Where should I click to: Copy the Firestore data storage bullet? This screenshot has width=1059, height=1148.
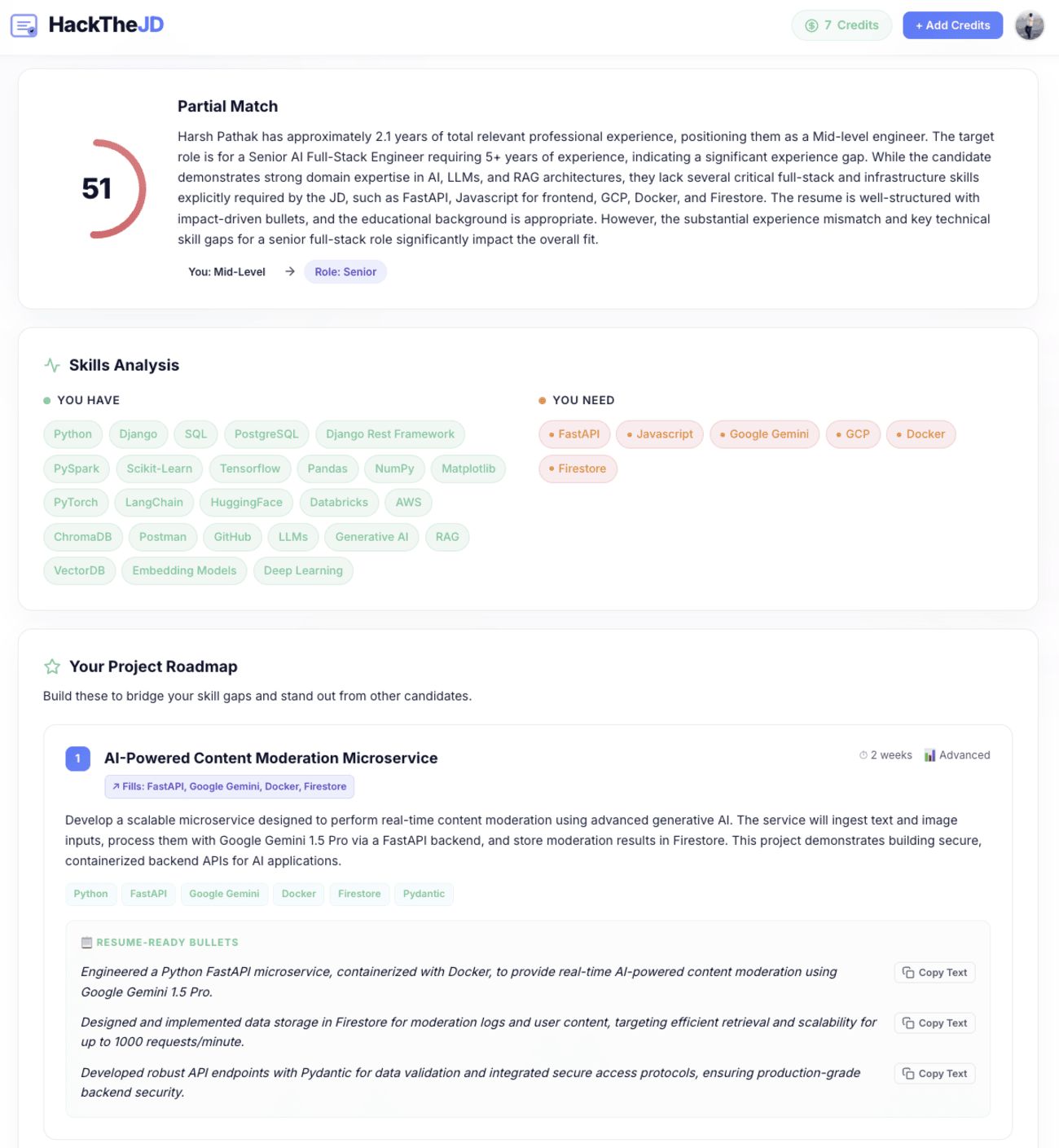click(934, 1023)
